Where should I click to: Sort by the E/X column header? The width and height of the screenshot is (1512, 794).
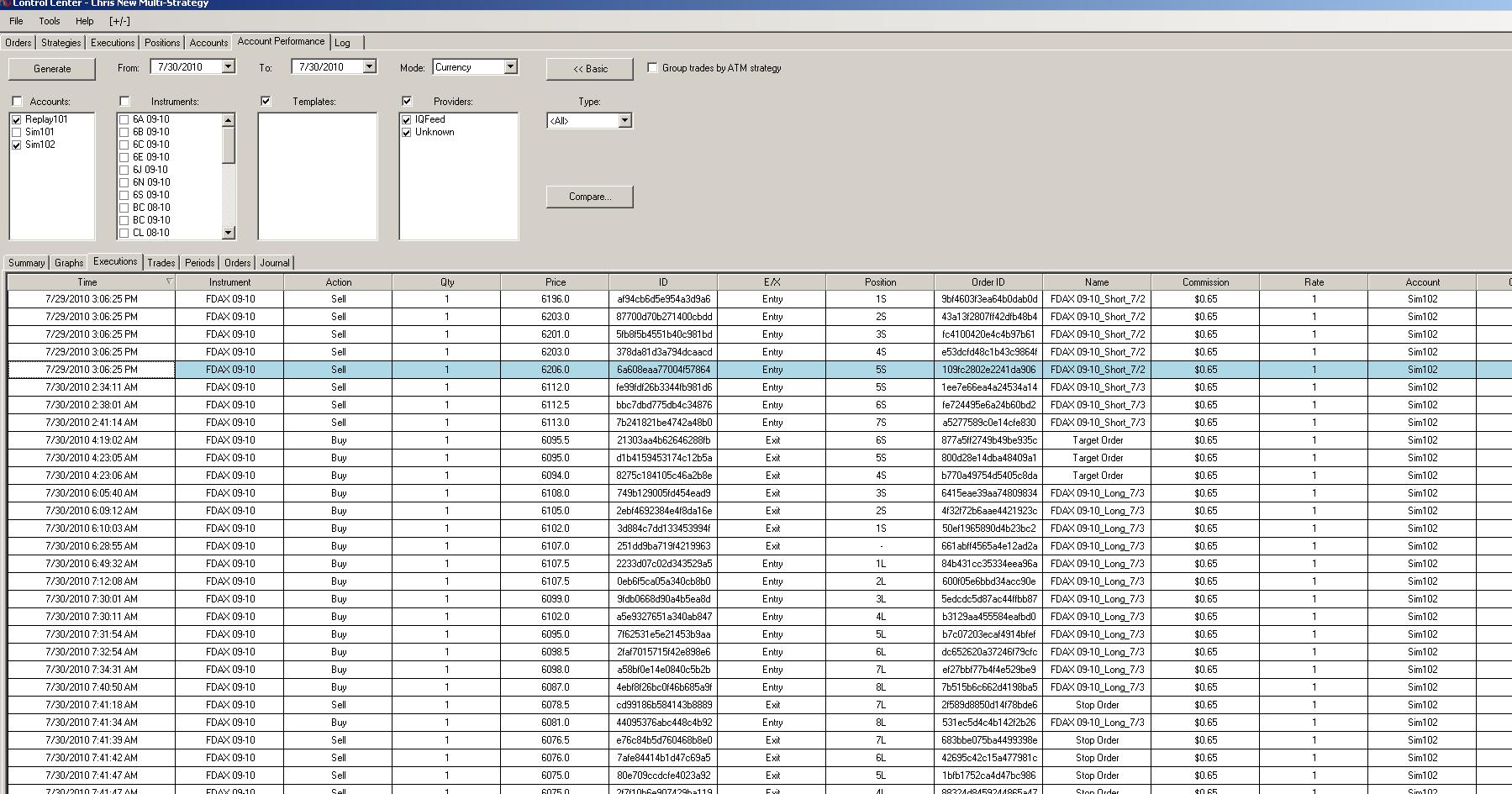(x=772, y=282)
